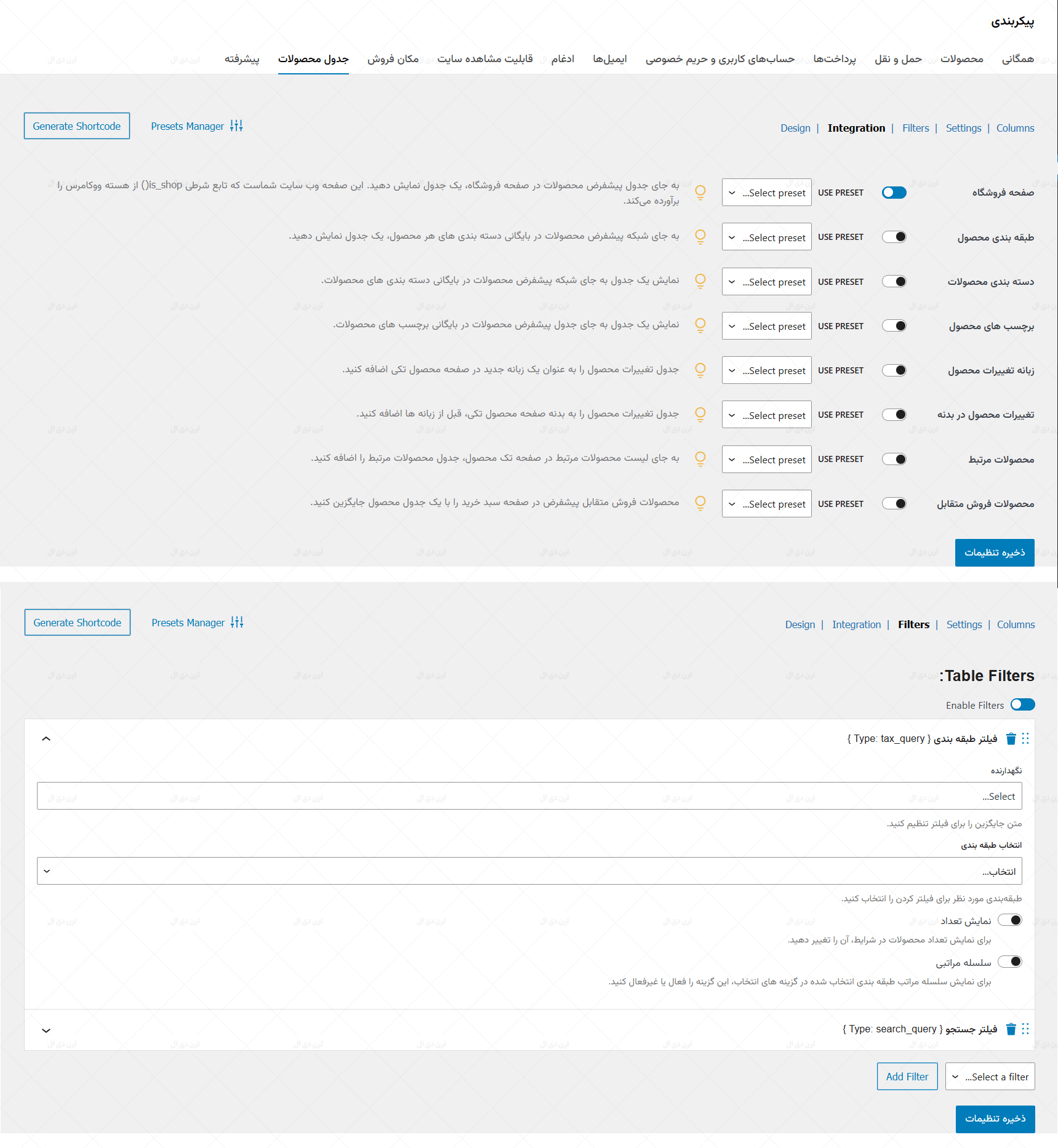Image resolution: width=1058 pixels, height=1148 pixels.
Task: Open the Presets Manager sliders icon
Action: point(236,126)
